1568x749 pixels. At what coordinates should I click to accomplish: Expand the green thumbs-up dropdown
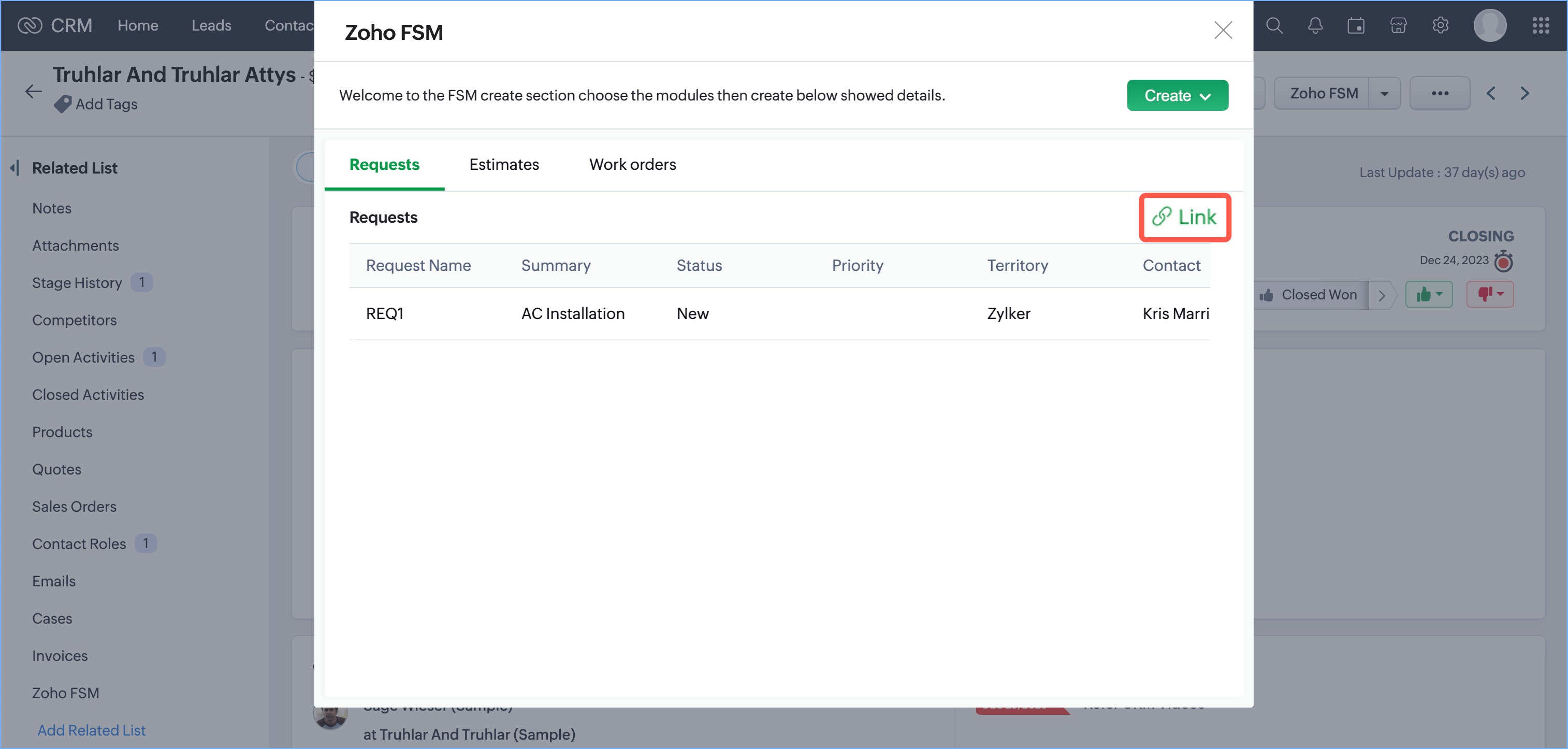[x=1429, y=295]
